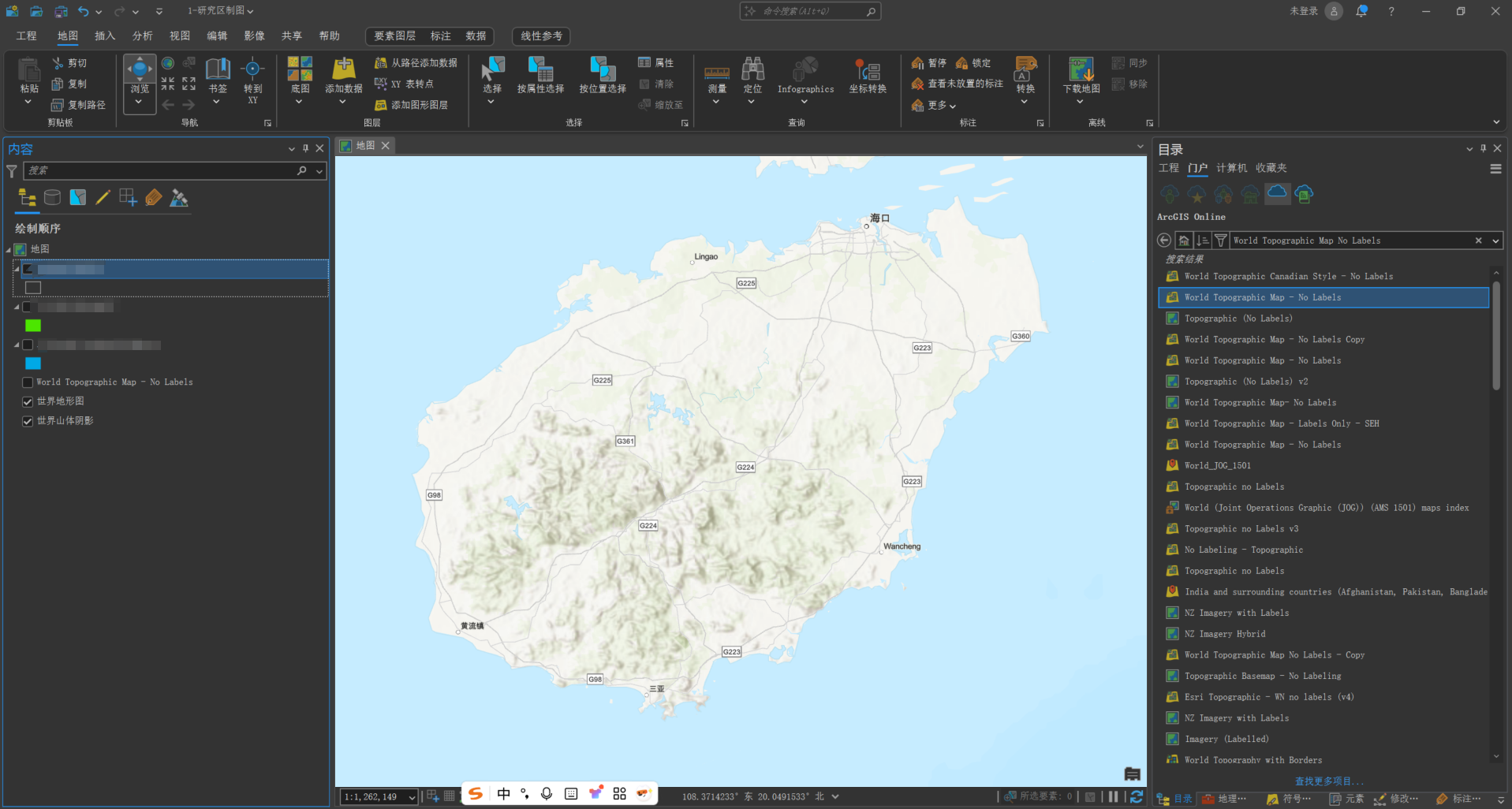Click the refresh icon in map status bar

1137,796
